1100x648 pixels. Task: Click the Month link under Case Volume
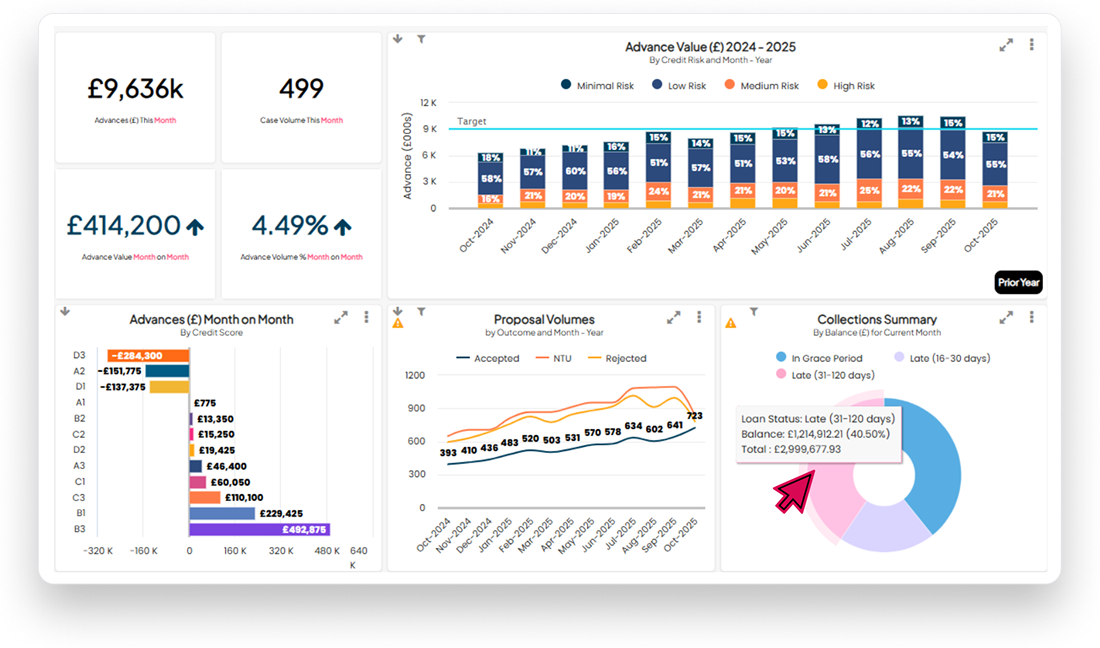tap(332, 120)
